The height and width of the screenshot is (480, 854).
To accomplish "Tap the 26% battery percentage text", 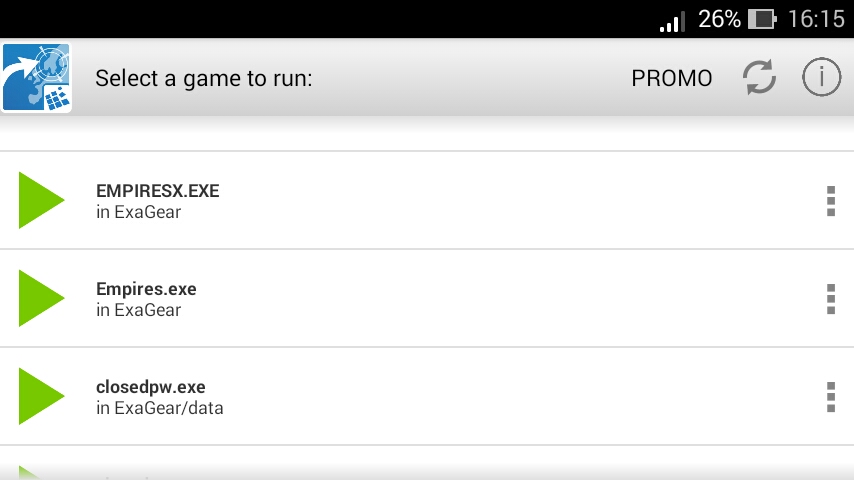I will coord(719,19).
